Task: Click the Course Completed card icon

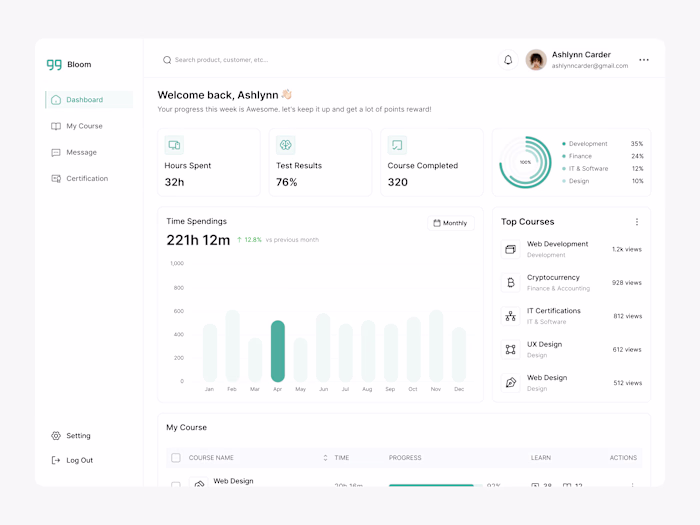Action: point(397,145)
